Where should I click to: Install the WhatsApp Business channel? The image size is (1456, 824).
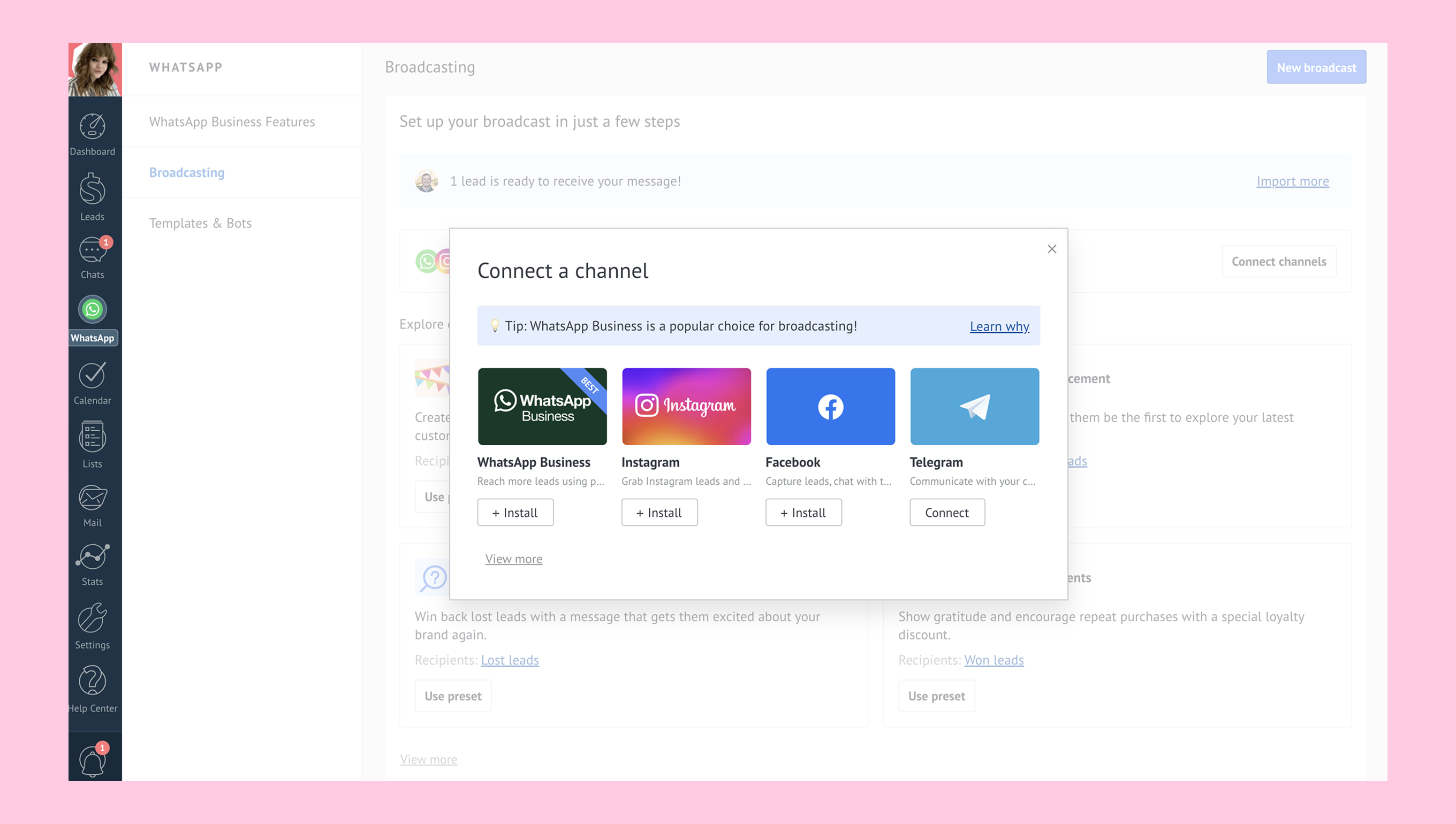click(x=515, y=512)
